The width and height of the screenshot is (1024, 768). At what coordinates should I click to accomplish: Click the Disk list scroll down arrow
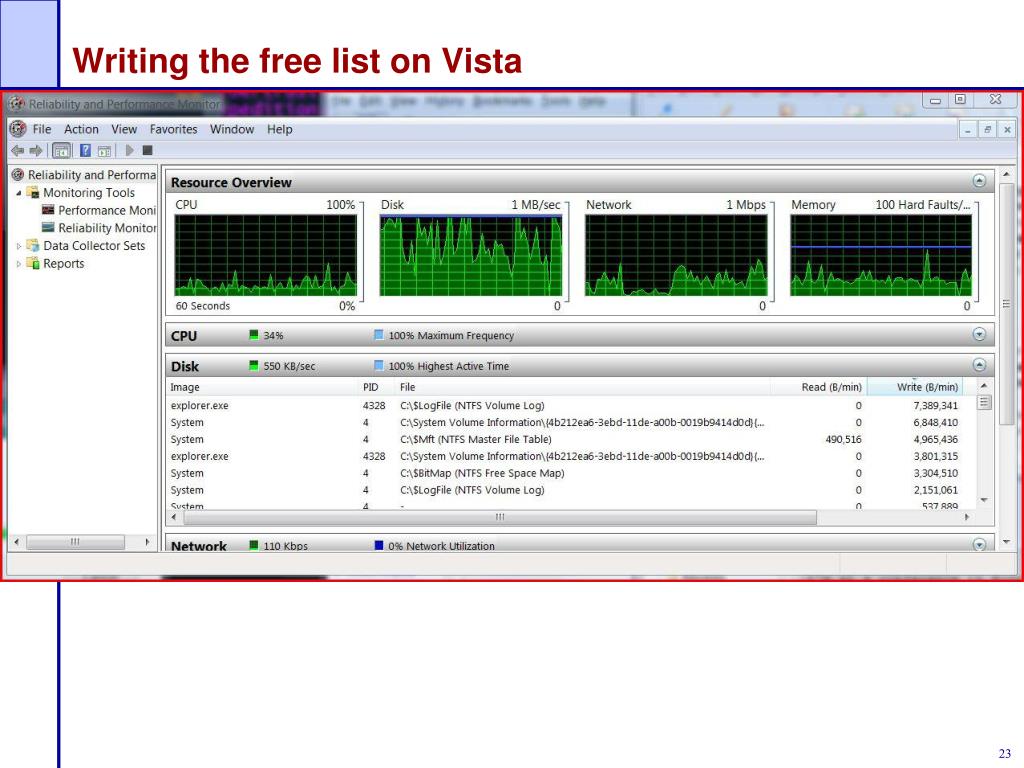coord(984,500)
